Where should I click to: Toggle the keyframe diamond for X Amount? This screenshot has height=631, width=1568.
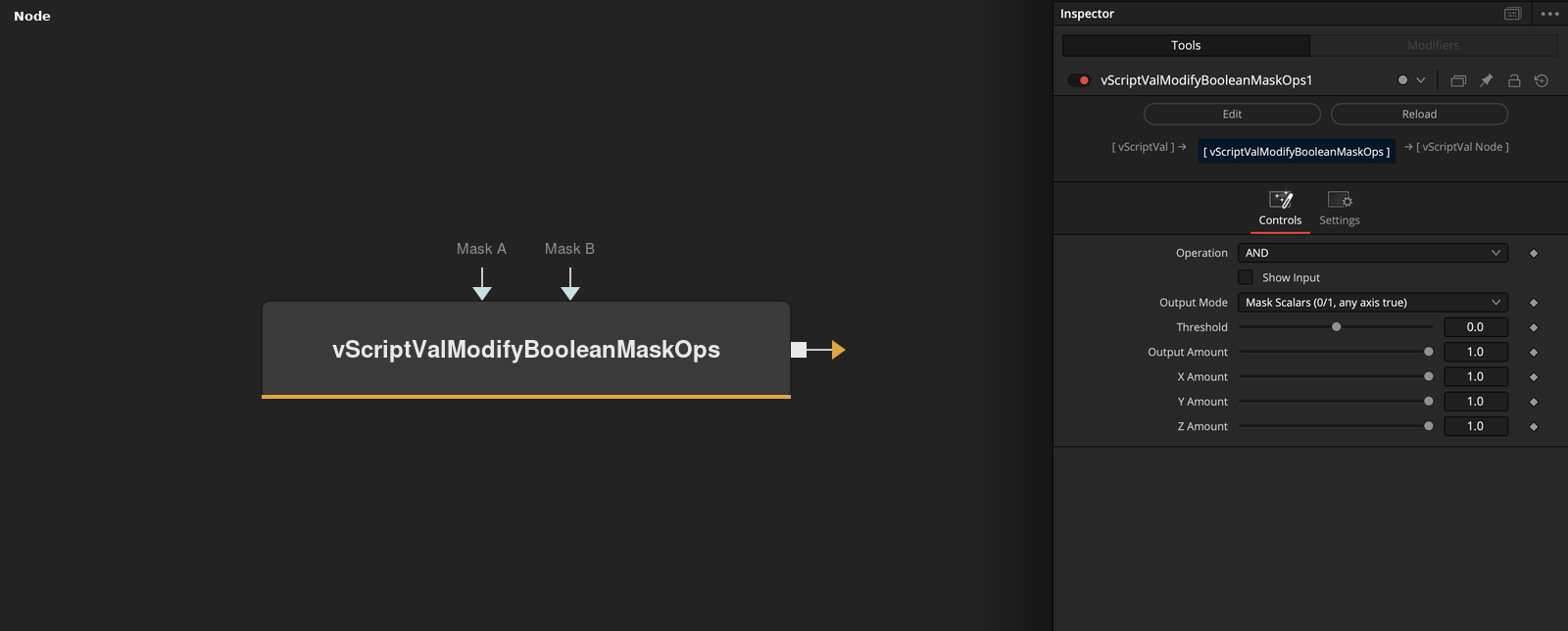[1534, 376]
